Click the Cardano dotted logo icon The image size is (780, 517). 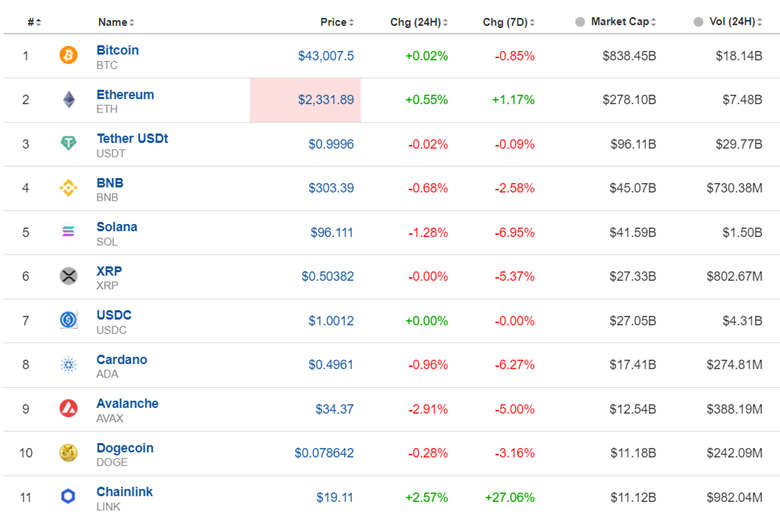tap(68, 364)
